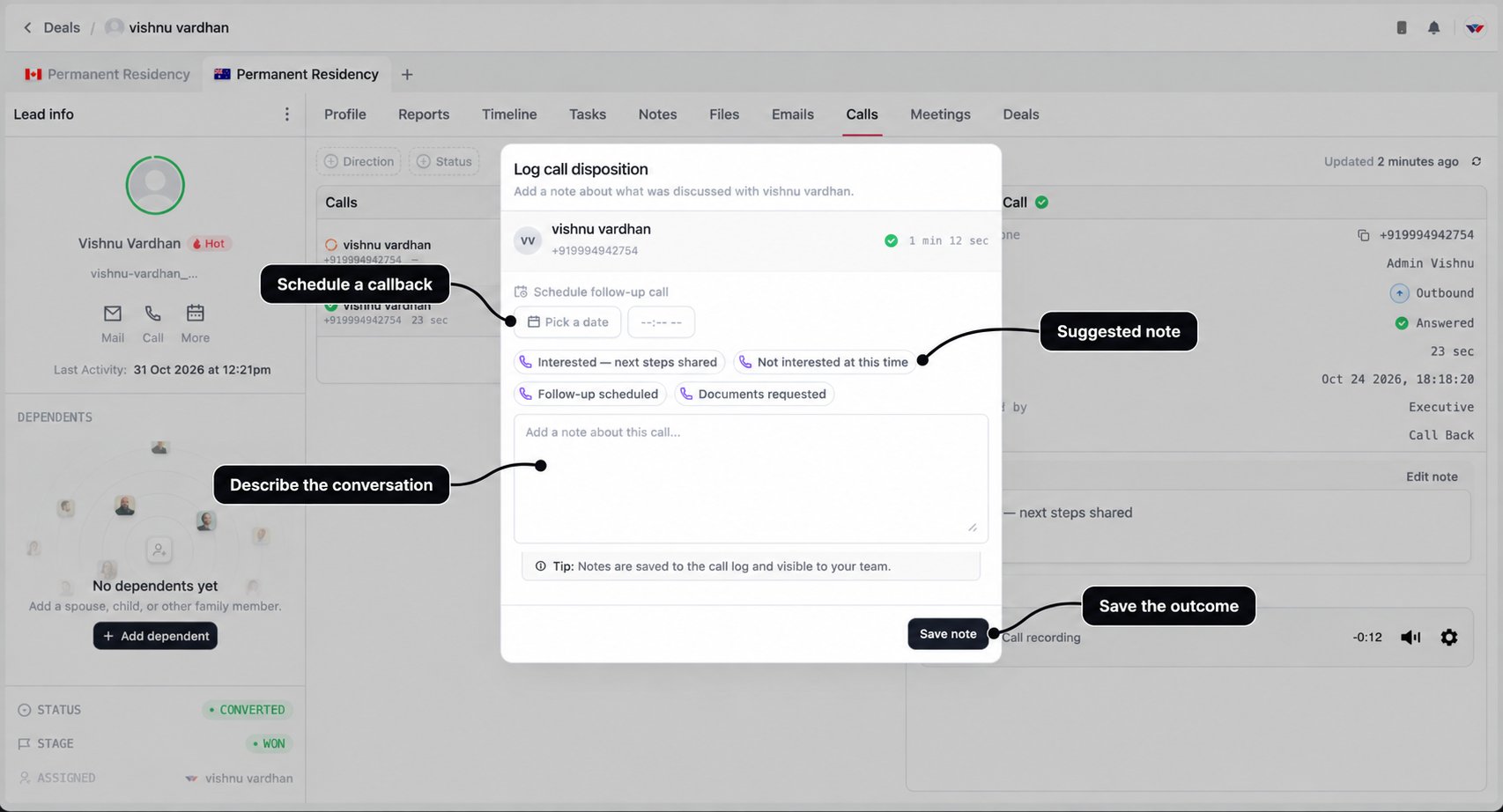Screen dimensions: 1503x812
Task: Open the Deals tab in lead navigation
Action: coord(1021,114)
